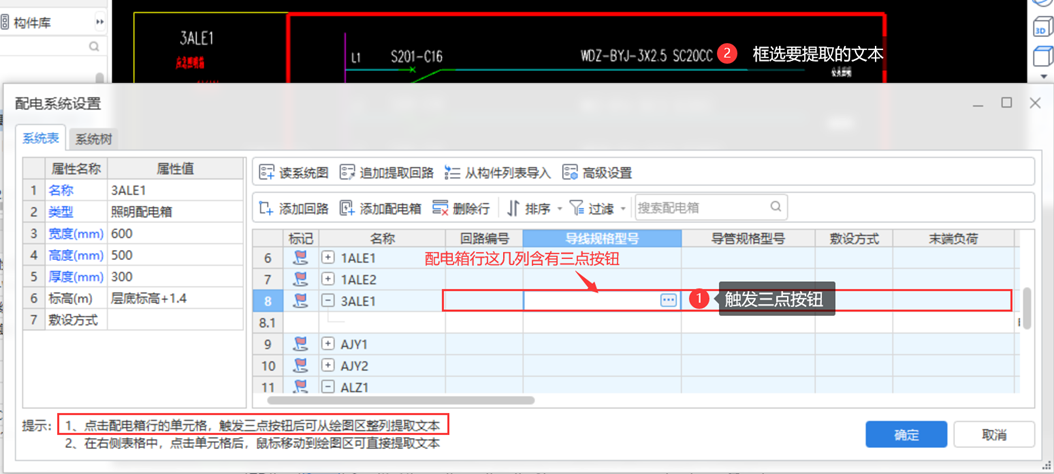Open 高级设置 advanced settings
This screenshot has height=474, width=1054.
[597, 173]
